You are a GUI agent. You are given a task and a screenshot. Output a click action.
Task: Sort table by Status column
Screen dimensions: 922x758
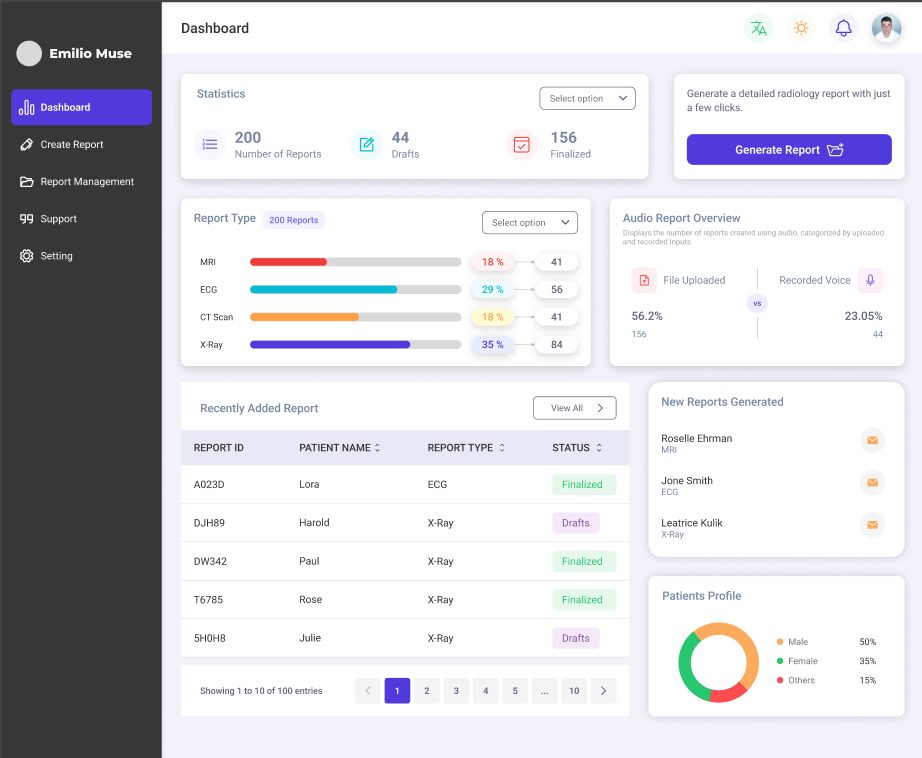[x=599, y=448]
